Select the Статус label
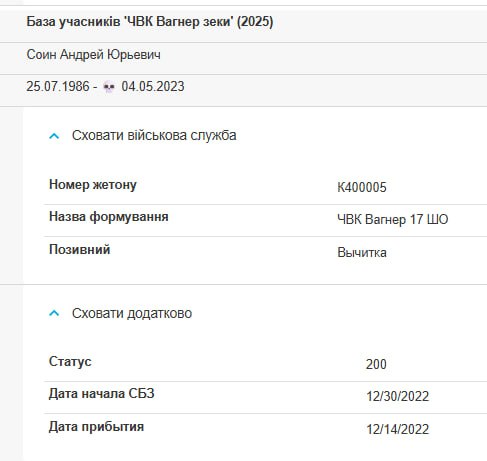 [70, 362]
